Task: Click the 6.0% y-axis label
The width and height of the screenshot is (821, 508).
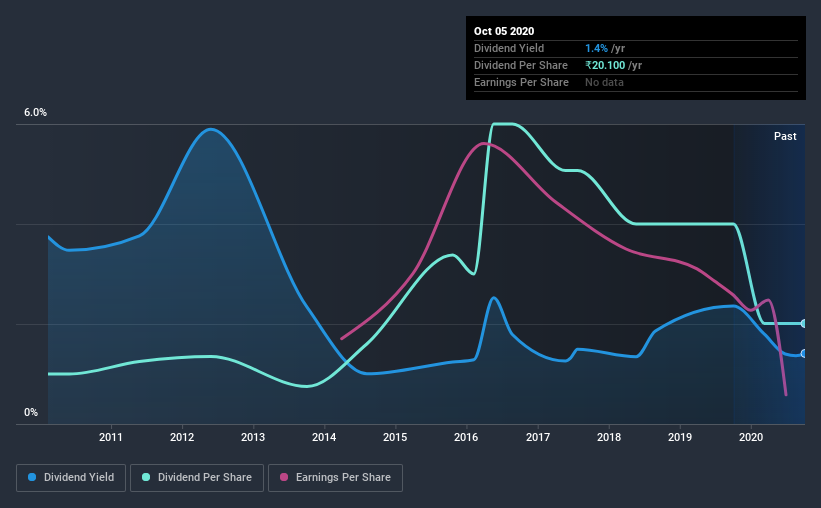Action: click(x=35, y=113)
